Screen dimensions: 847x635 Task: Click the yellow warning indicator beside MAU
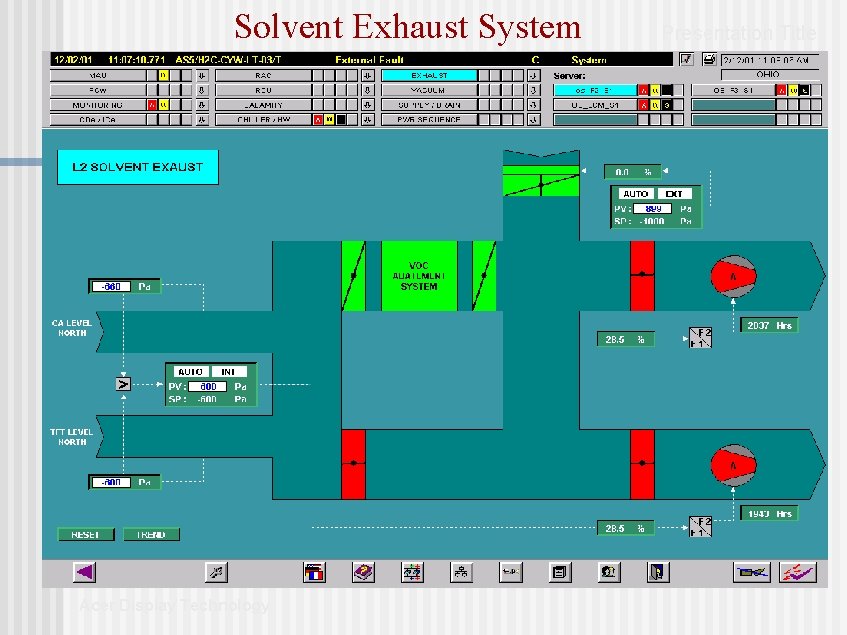[x=164, y=76]
